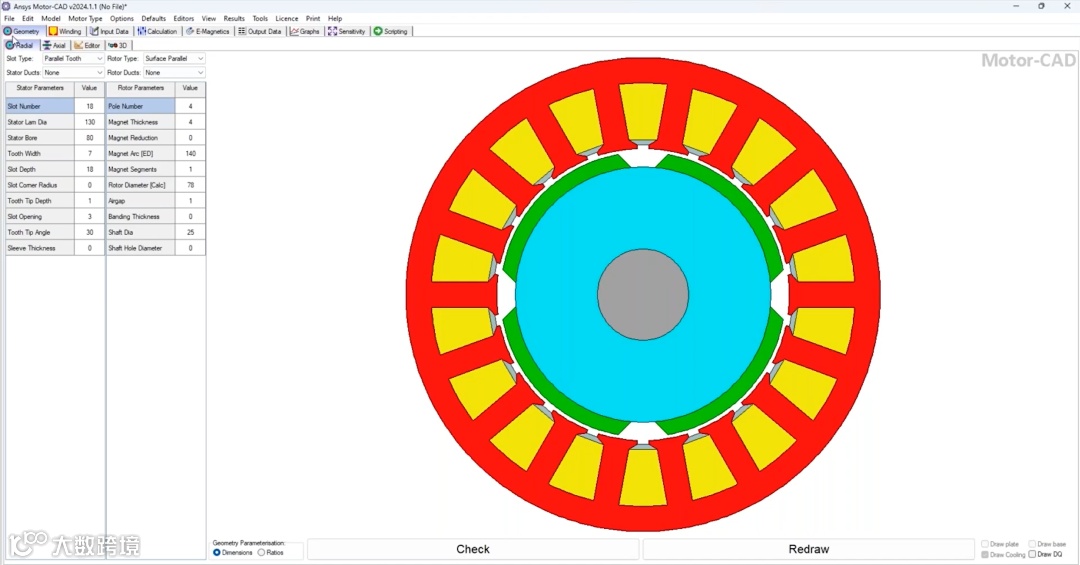The width and height of the screenshot is (1080, 565).
Task: Select the Dimensions parameterisation radio button
Action: click(217, 553)
